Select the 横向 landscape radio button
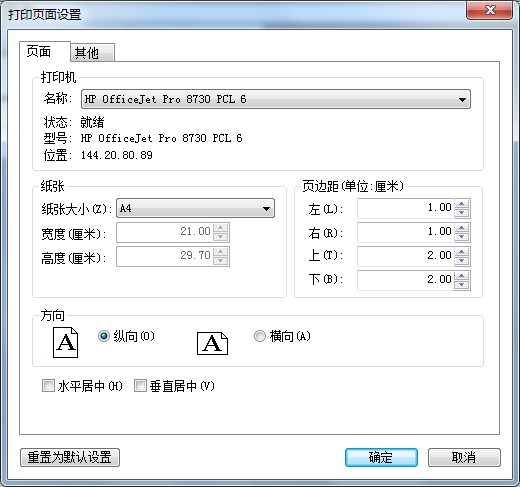Screen dimensions: 520x487 coord(260,336)
